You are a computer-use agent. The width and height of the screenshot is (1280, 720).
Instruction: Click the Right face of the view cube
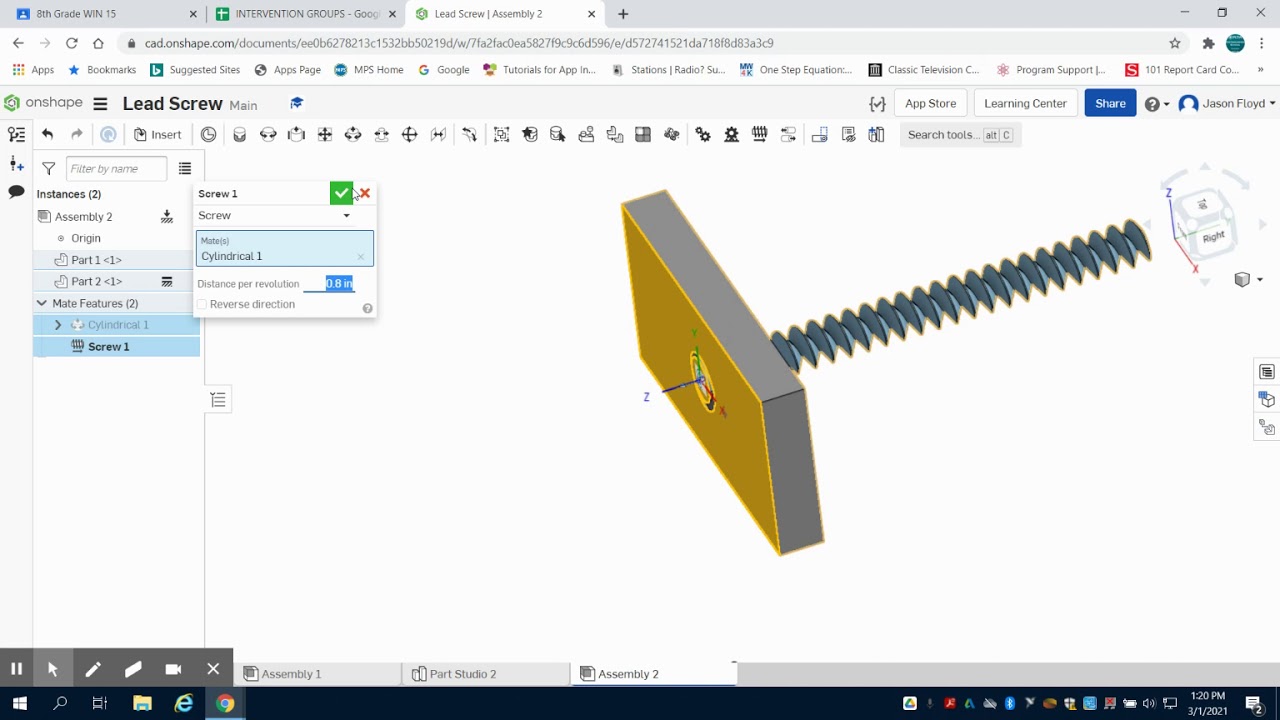tap(1213, 237)
